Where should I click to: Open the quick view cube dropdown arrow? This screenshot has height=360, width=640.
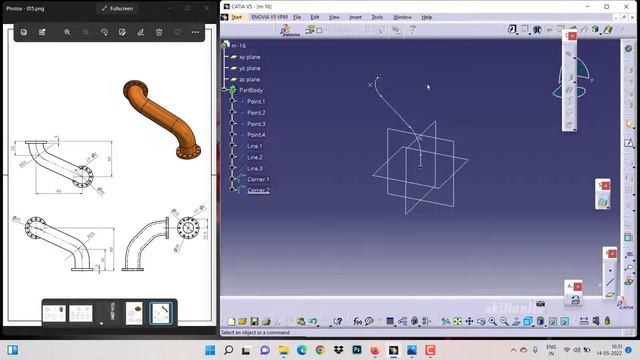click(533, 325)
